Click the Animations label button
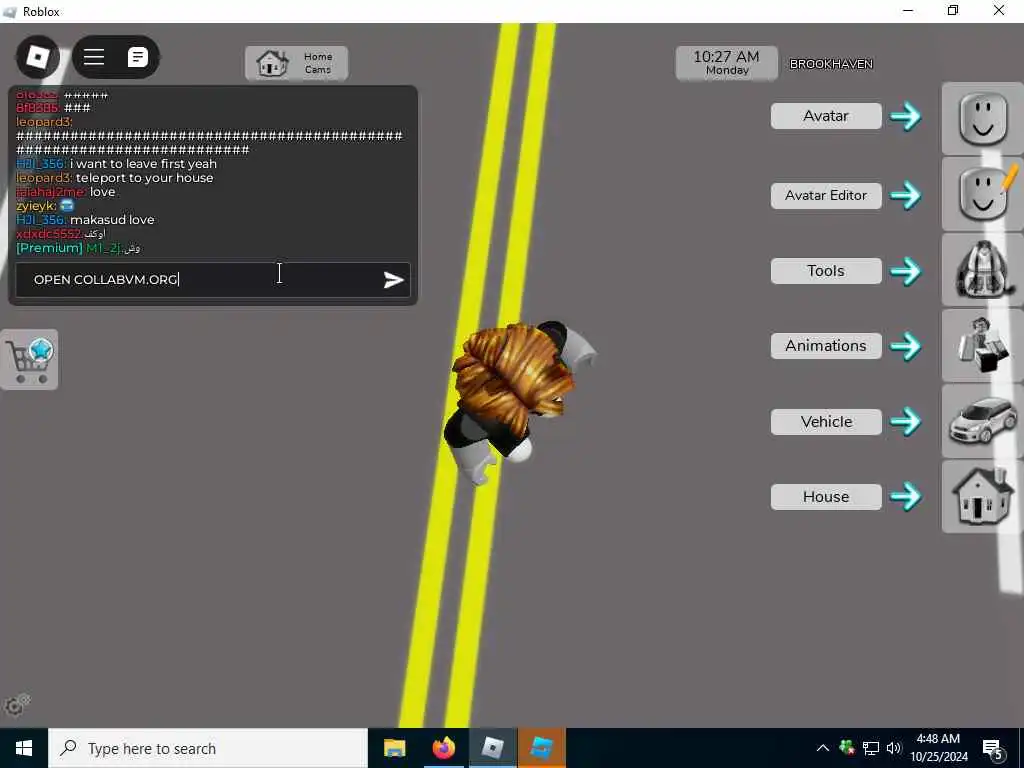 [825, 346]
